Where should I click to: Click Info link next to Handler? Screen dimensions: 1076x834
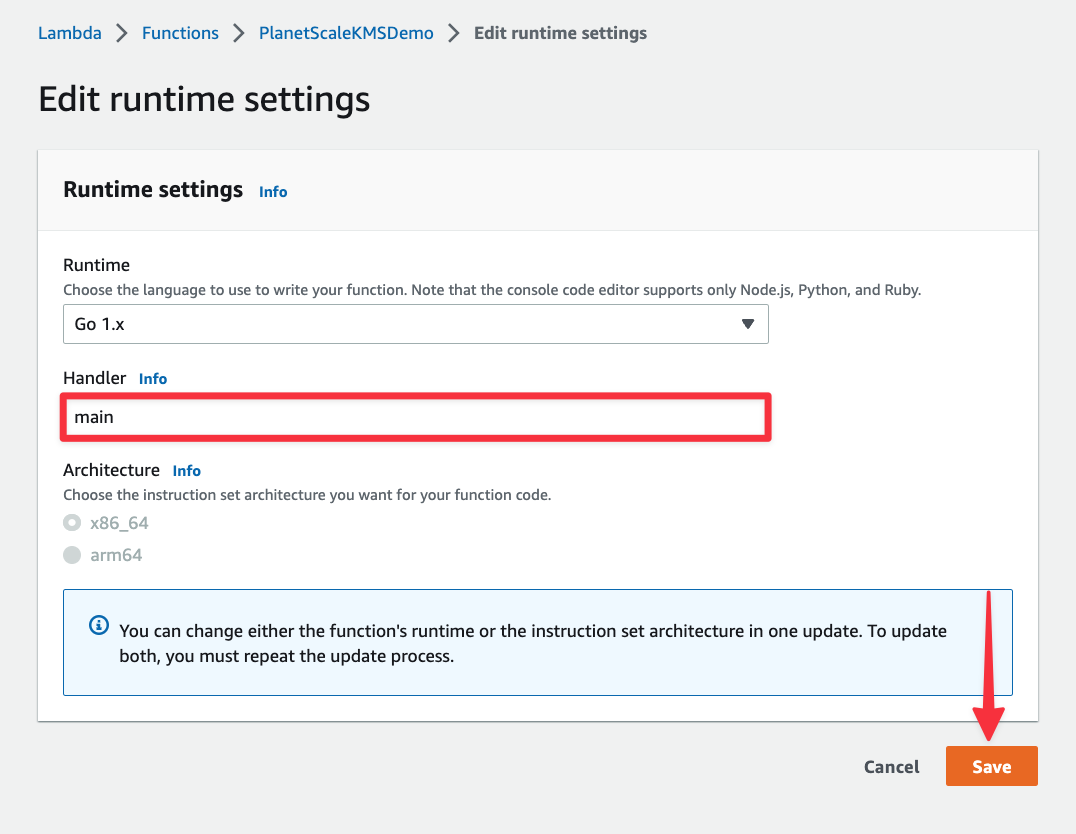tap(153, 379)
